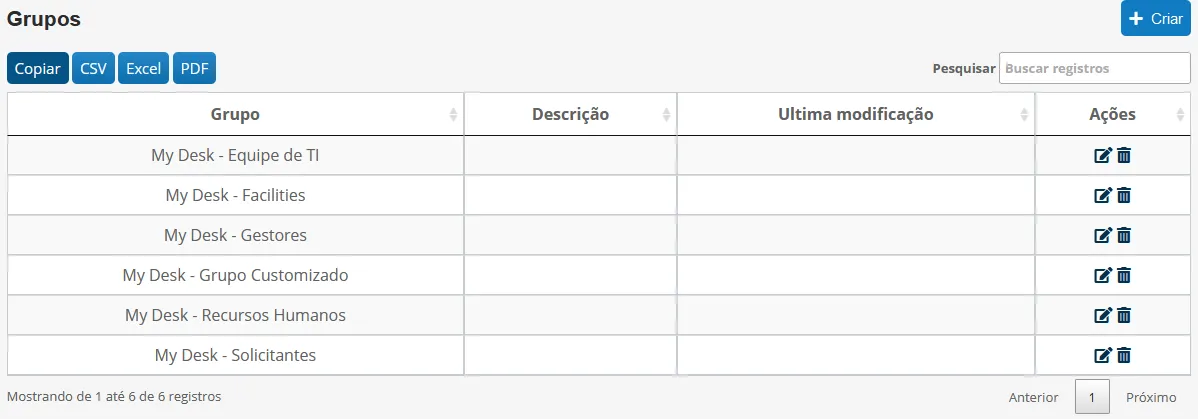Viewport: 1198px width, 419px height.
Task: Create a new group with Criar
Action: [x=1156, y=18]
